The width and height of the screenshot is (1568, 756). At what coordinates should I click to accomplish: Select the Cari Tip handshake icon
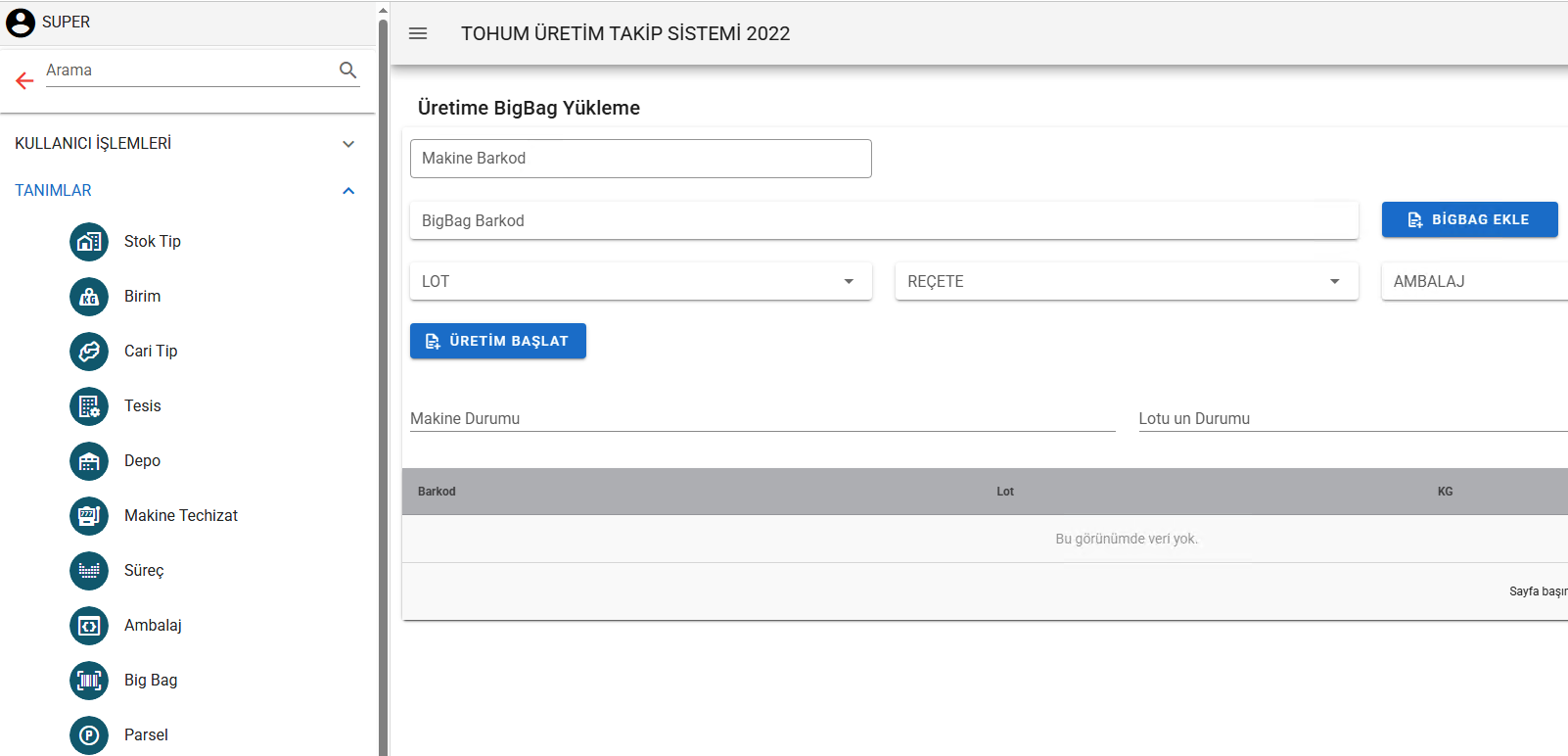(x=89, y=352)
